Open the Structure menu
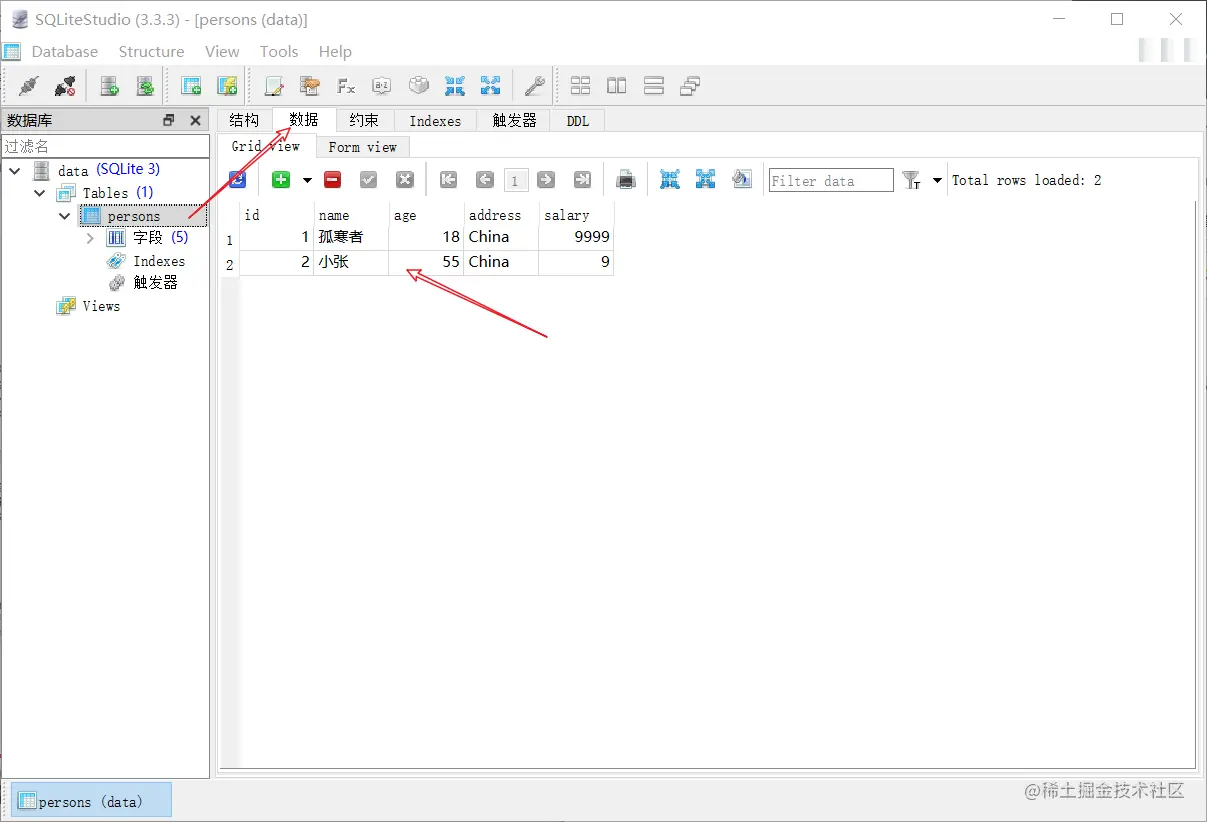Image resolution: width=1207 pixels, height=822 pixels. [151, 52]
